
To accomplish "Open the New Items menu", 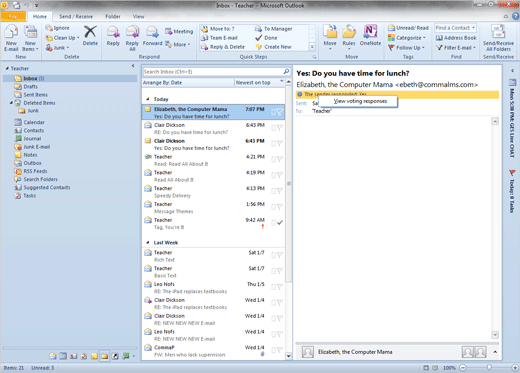I will click(x=30, y=38).
